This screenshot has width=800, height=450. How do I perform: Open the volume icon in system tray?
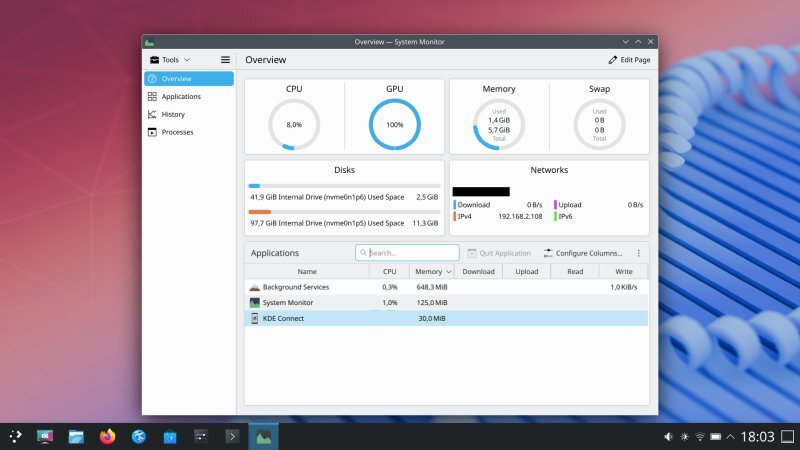(x=668, y=437)
